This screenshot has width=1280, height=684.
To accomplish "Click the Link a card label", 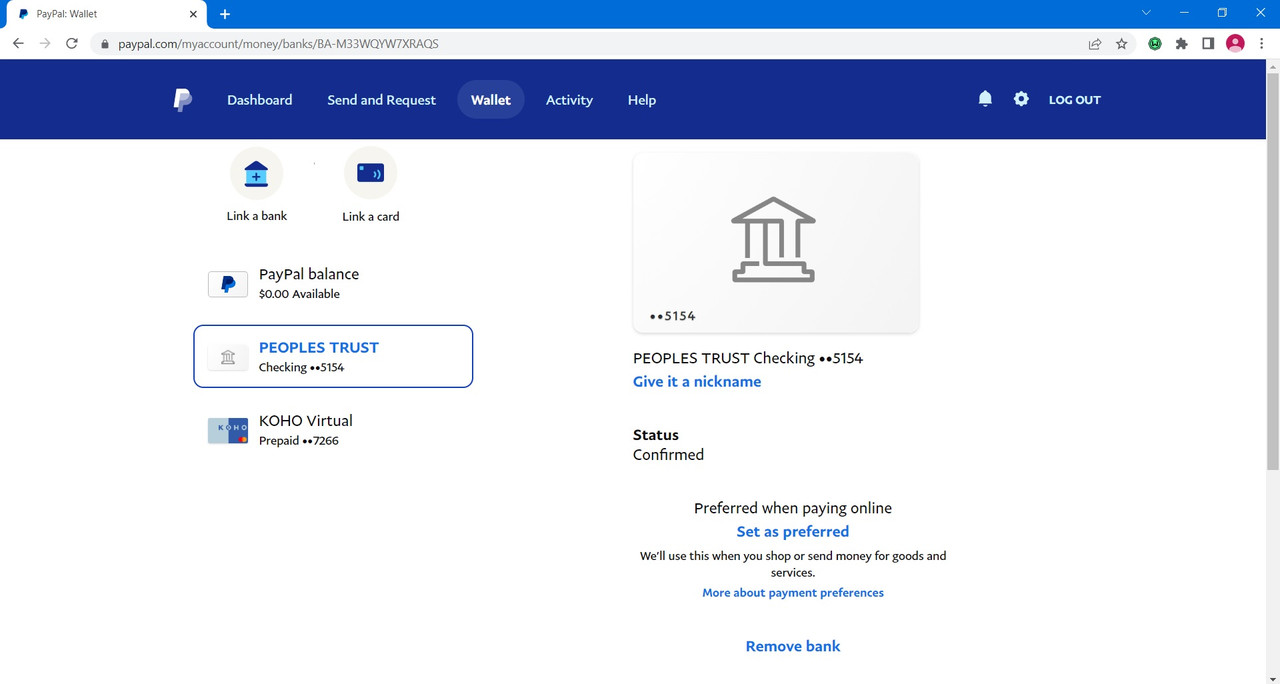I will pyautogui.click(x=371, y=216).
